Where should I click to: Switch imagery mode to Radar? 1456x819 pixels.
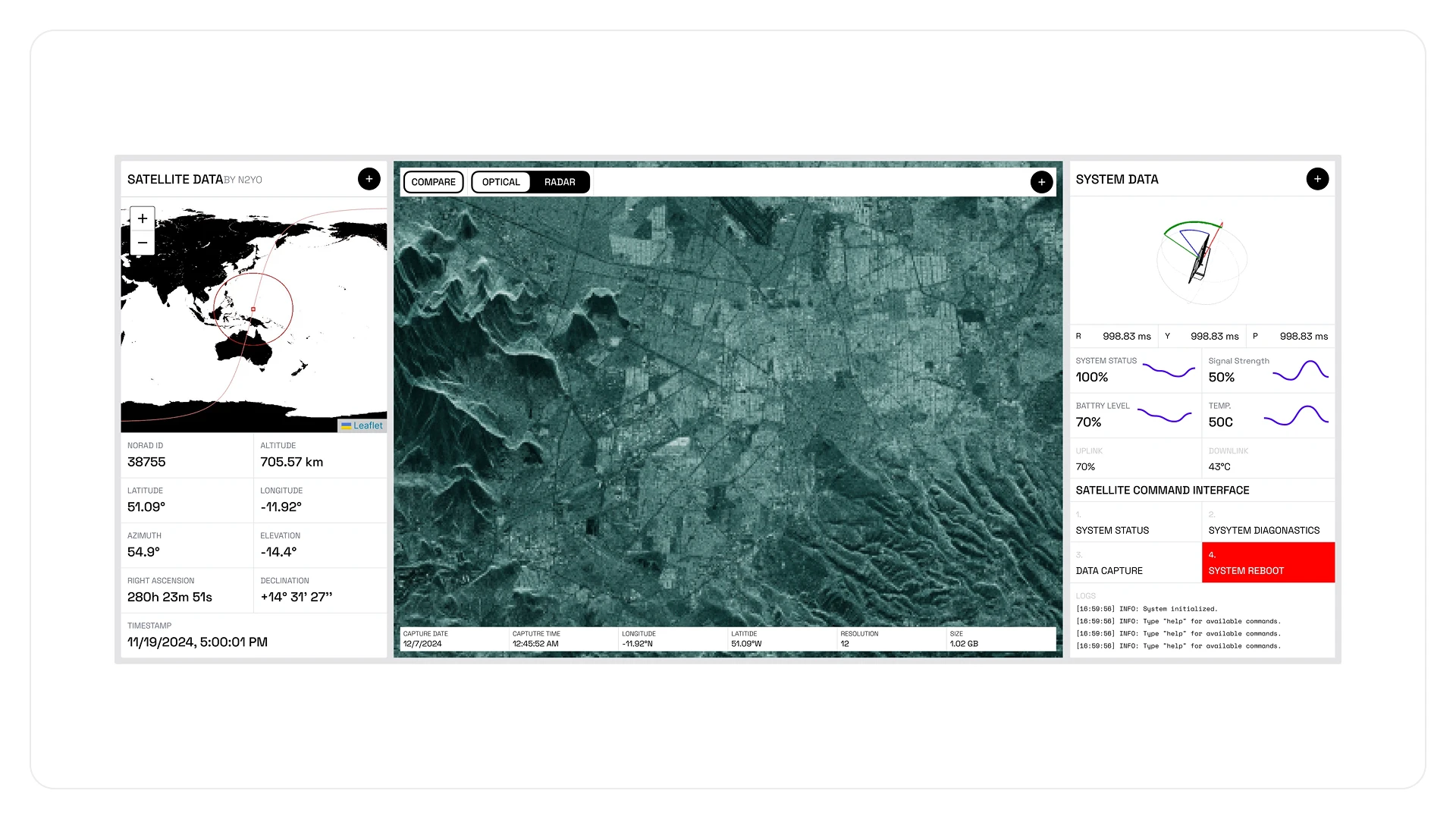click(x=560, y=182)
